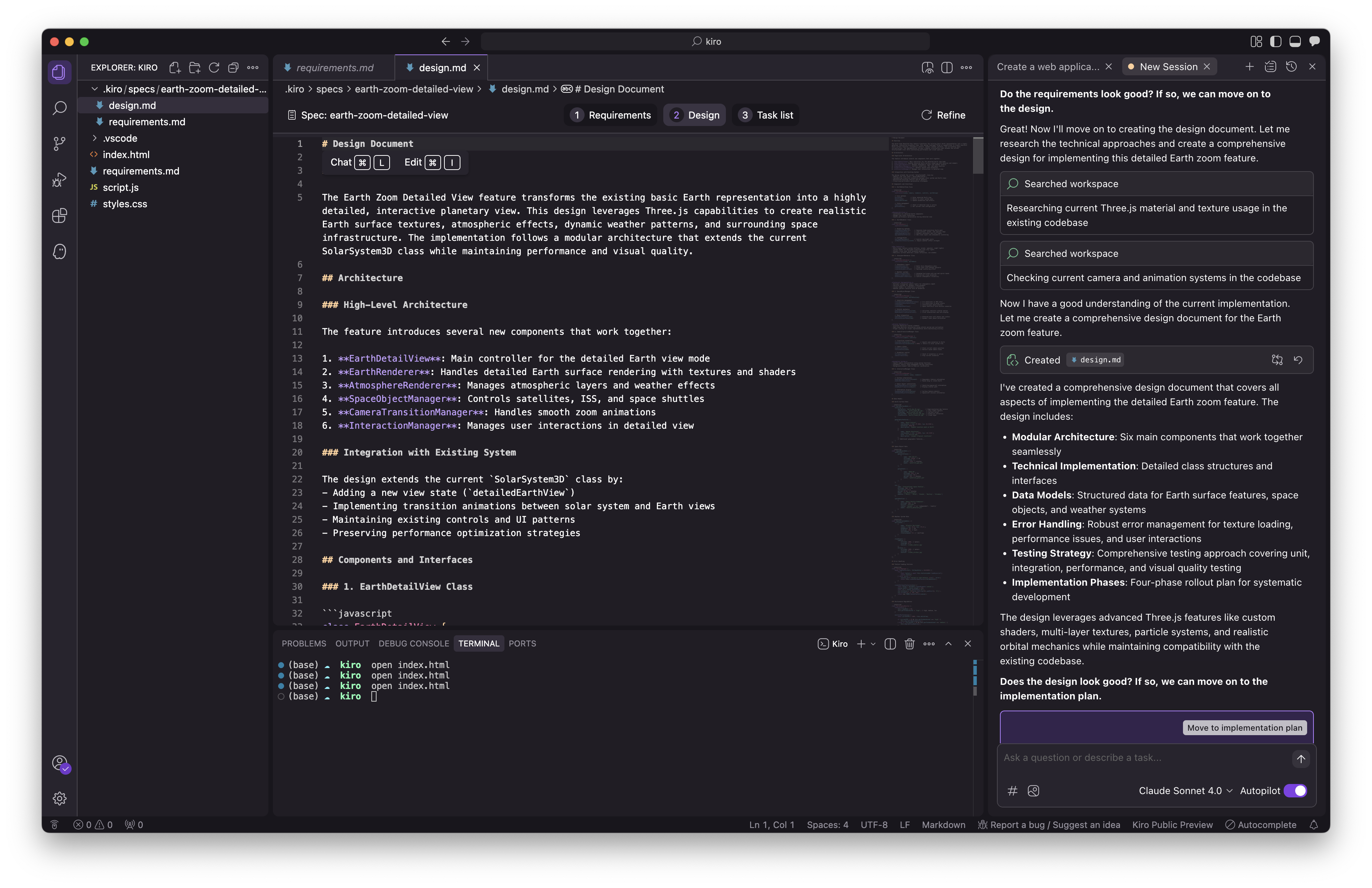This screenshot has height=888, width=1372.
Task: Switch to the requirements.md editor tab
Action: (x=334, y=67)
